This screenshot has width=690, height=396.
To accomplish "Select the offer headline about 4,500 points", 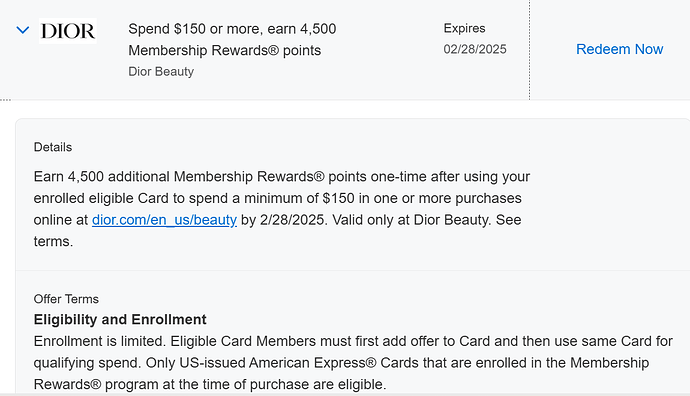I will point(232,40).
